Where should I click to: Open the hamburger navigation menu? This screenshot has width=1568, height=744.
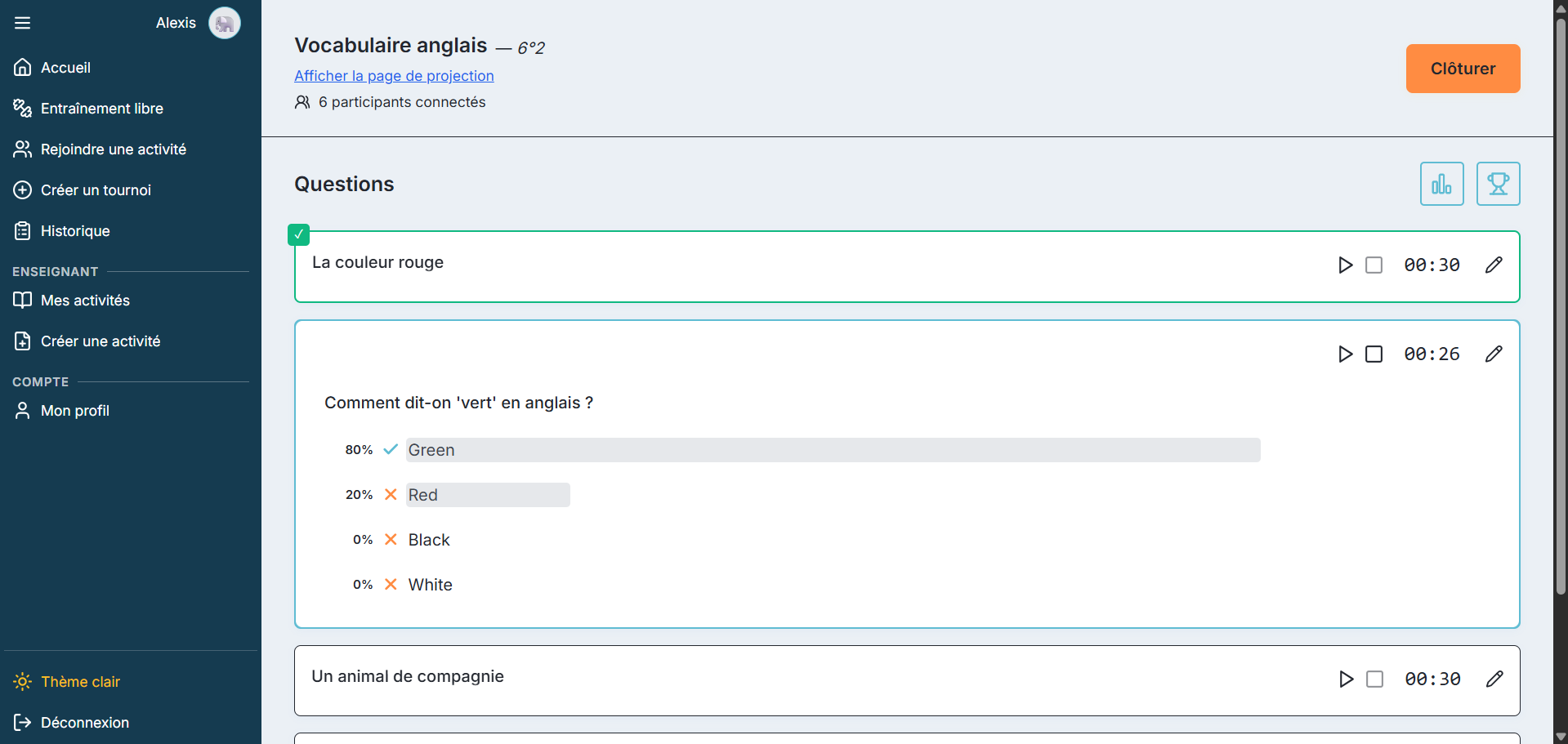tap(22, 22)
